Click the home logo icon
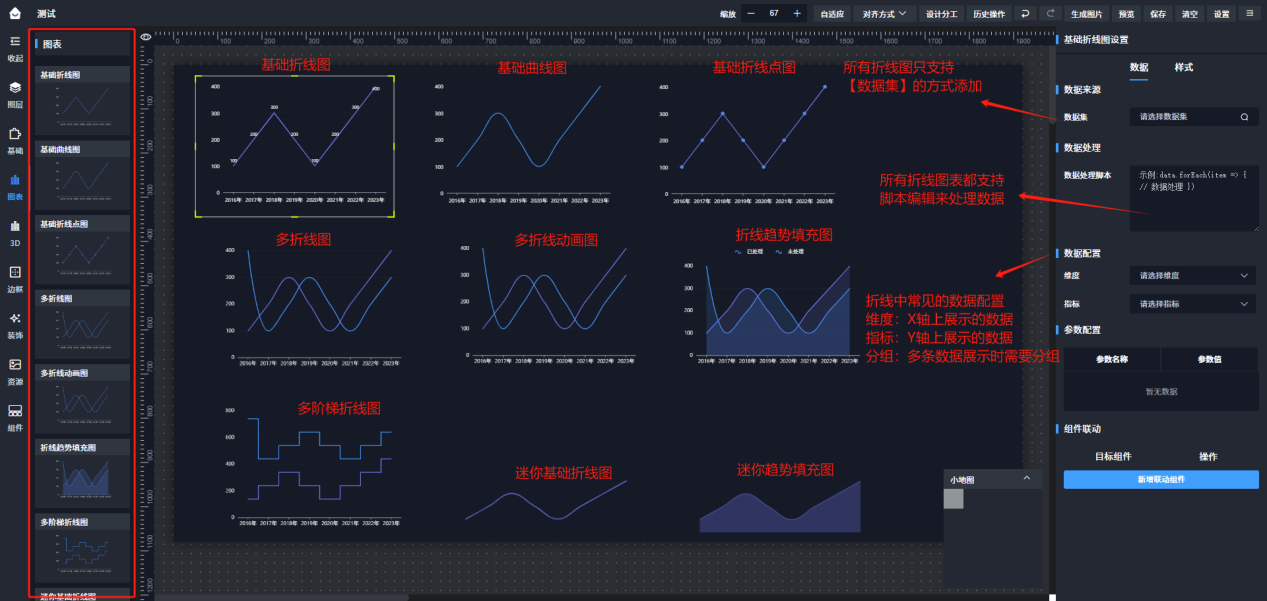Image resolution: width=1267 pixels, height=601 pixels. point(15,14)
